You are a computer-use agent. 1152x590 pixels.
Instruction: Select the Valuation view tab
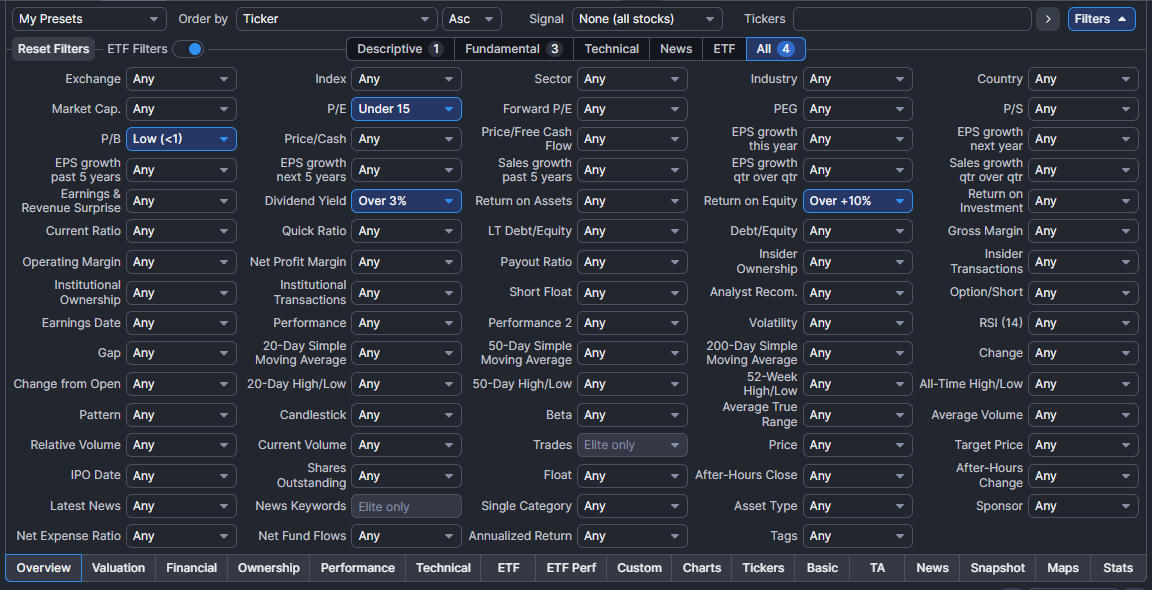[x=118, y=568]
